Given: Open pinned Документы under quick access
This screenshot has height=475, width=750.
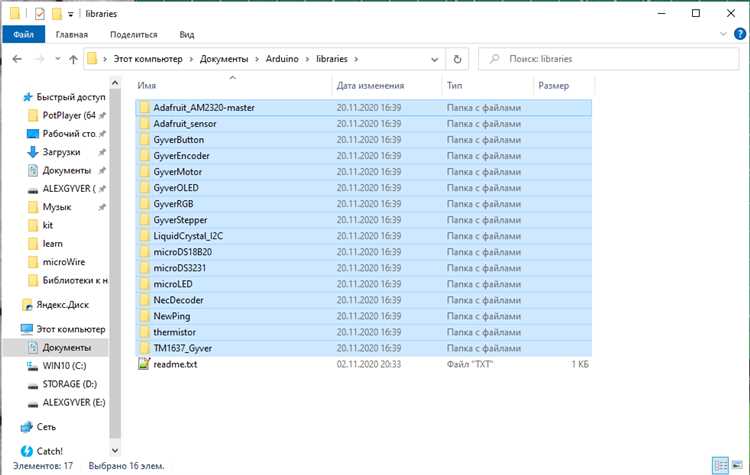Looking at the screenshot, I should 67,170.
